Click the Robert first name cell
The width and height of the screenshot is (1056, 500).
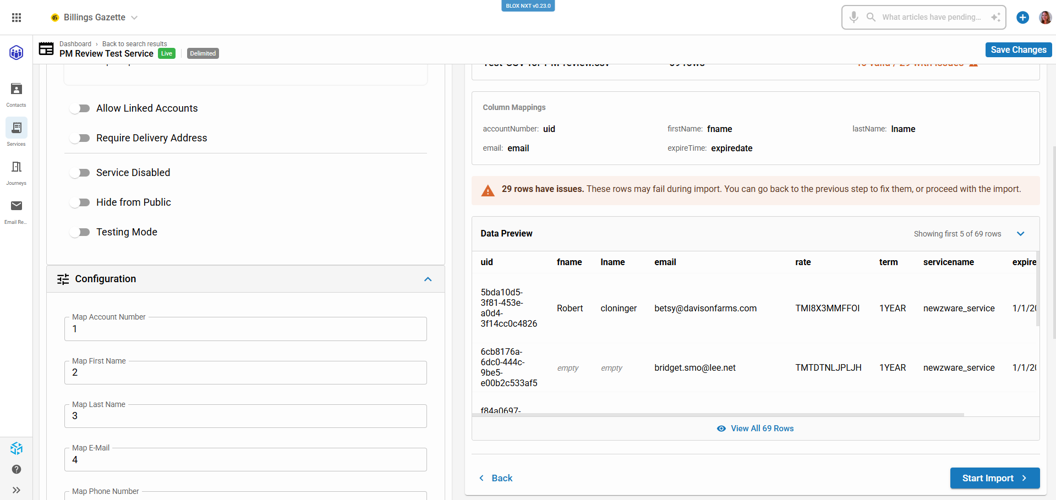click(570, 308)
